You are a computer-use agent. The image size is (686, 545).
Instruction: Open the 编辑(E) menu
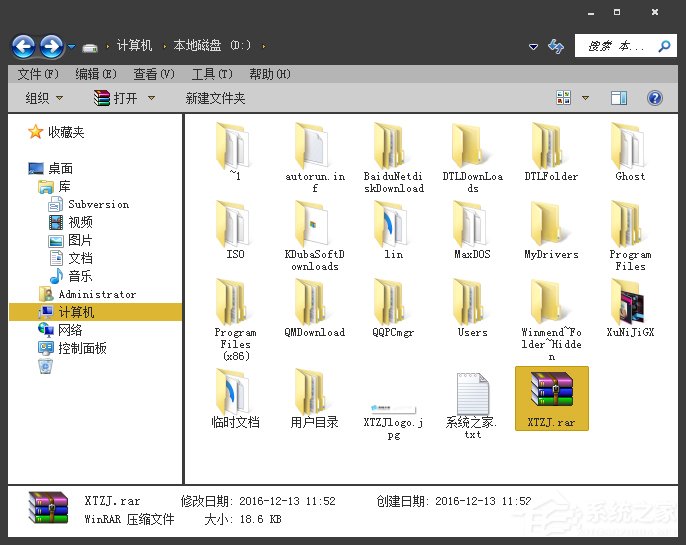(x=96, y=74)
